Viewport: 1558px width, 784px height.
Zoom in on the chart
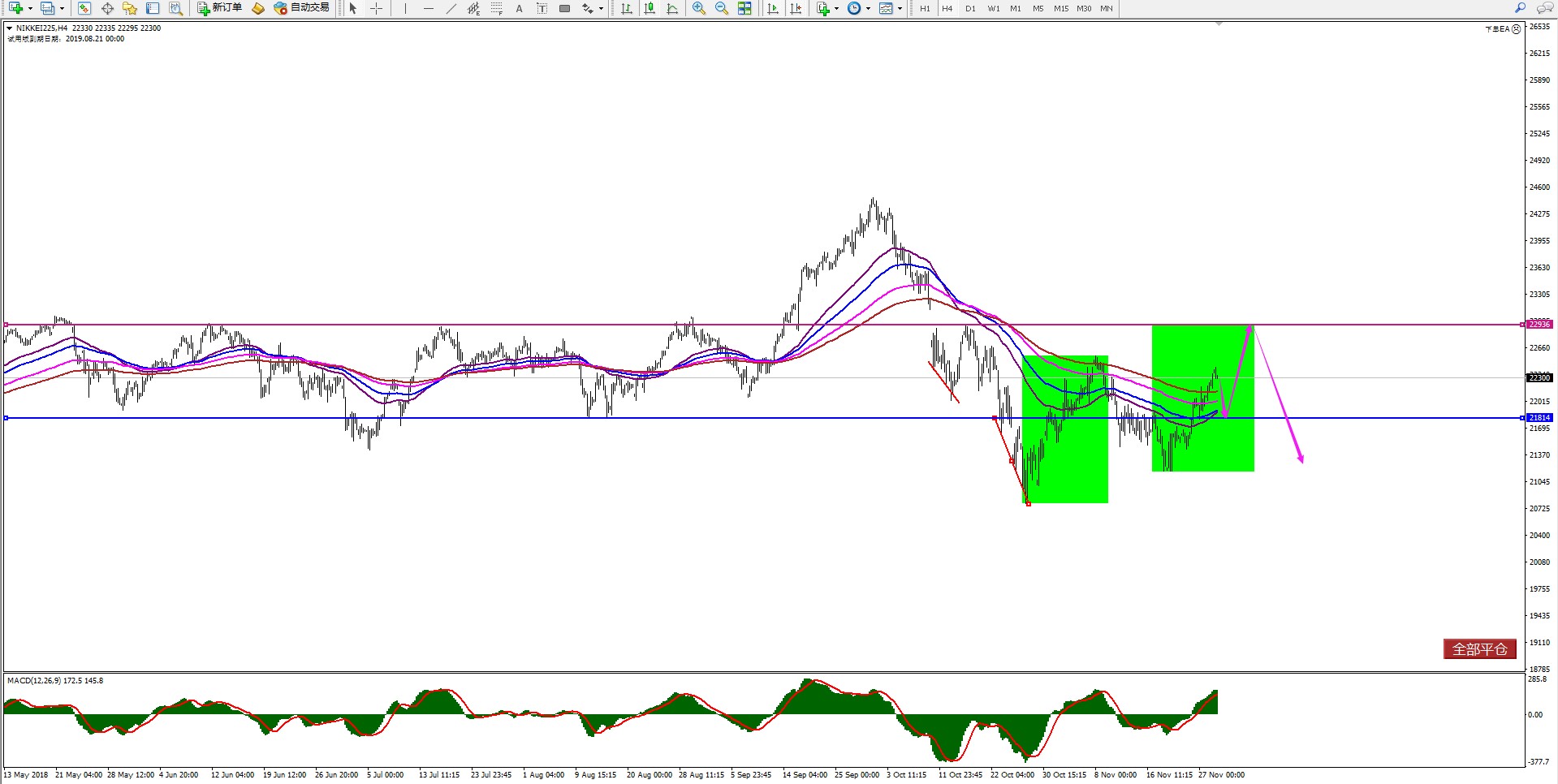pyautogui.click(x=699, y=8)
